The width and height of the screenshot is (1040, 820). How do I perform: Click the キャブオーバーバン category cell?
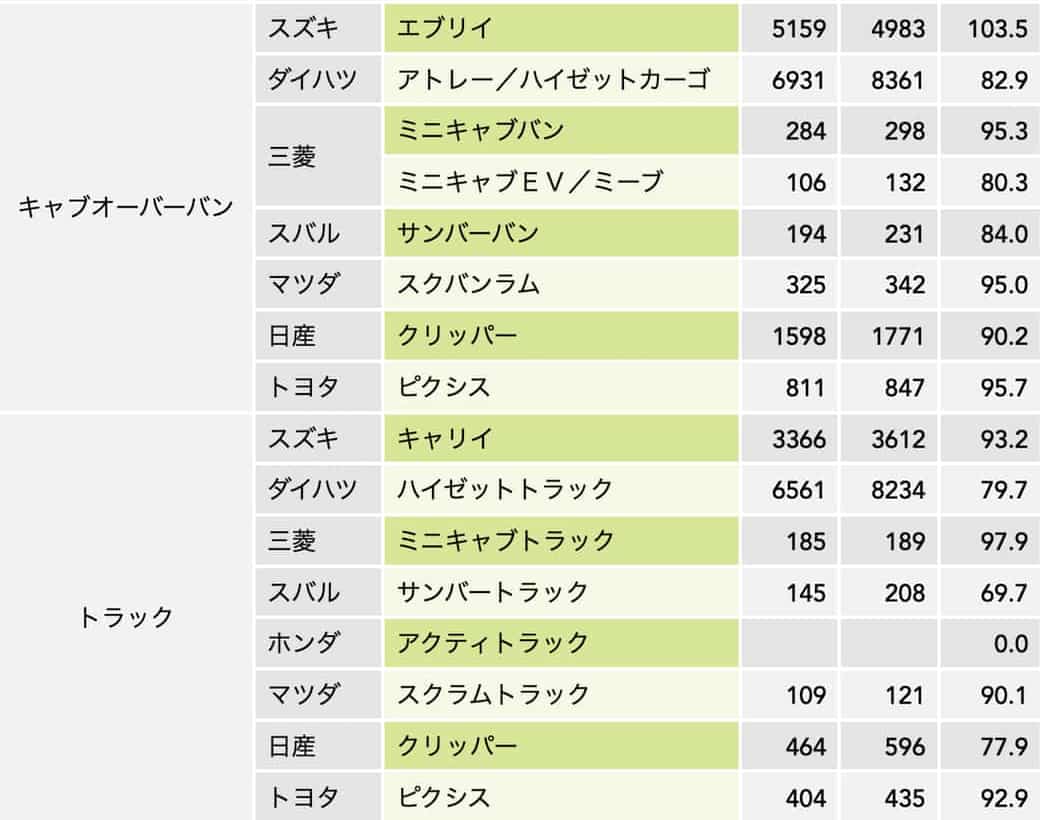126,207
